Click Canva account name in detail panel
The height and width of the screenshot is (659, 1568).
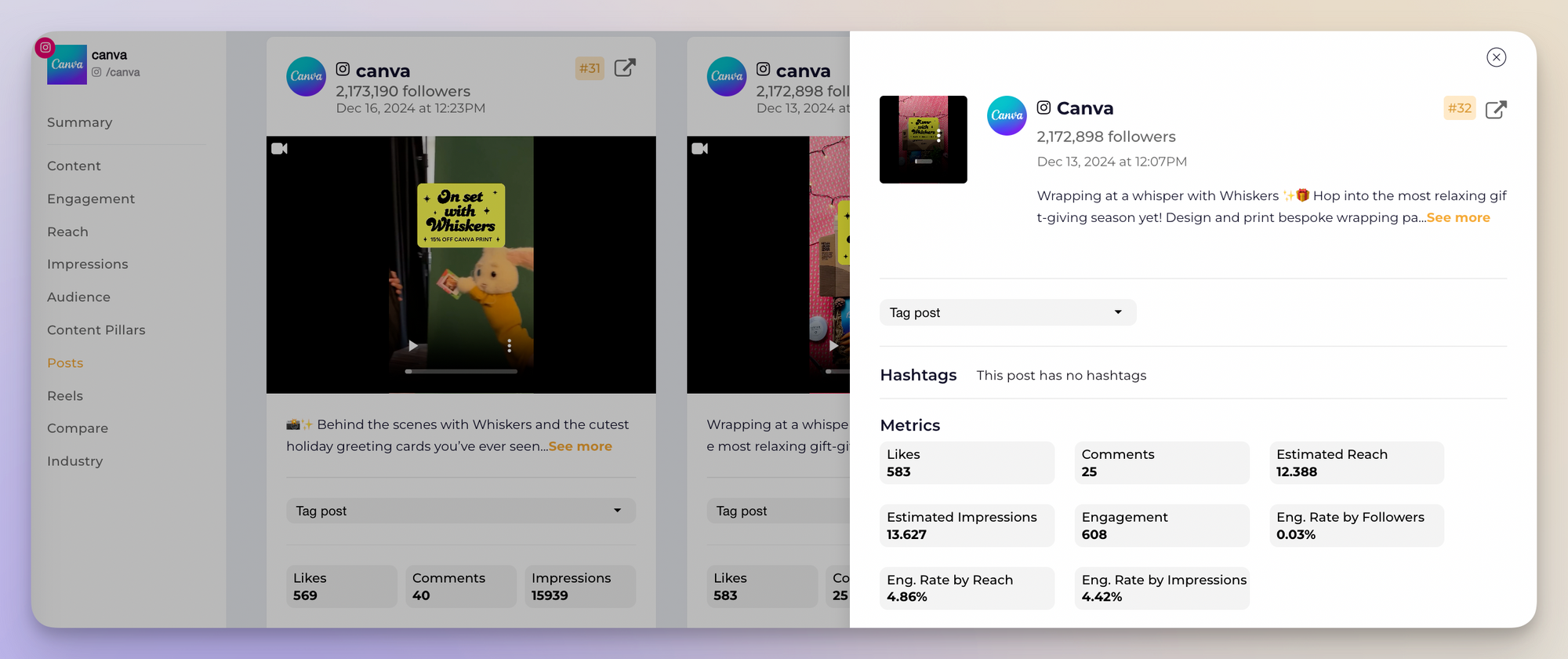pyautogui.click(x=1085, y=108)
